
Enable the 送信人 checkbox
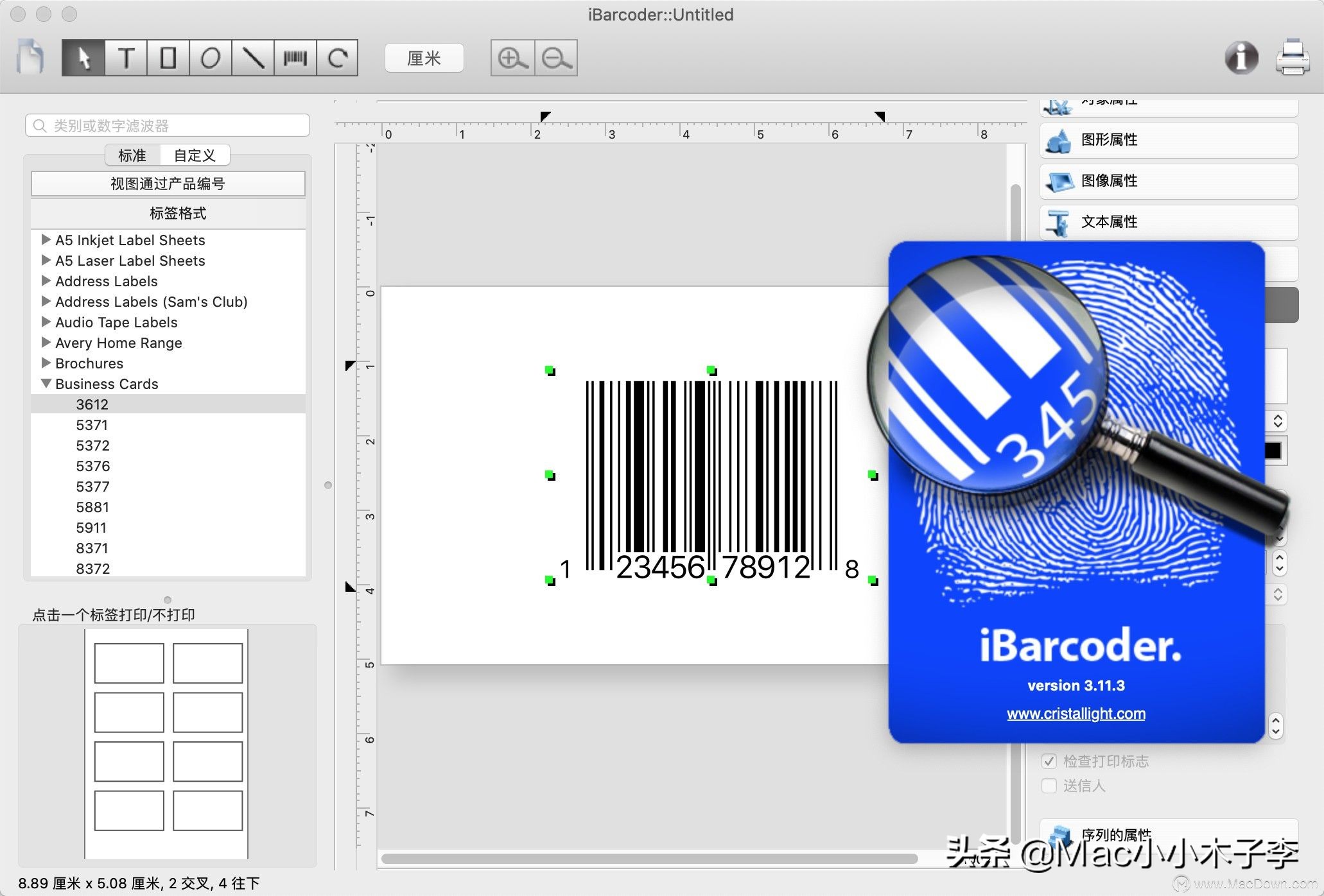pyautogui.click(x=1049, y=786)
